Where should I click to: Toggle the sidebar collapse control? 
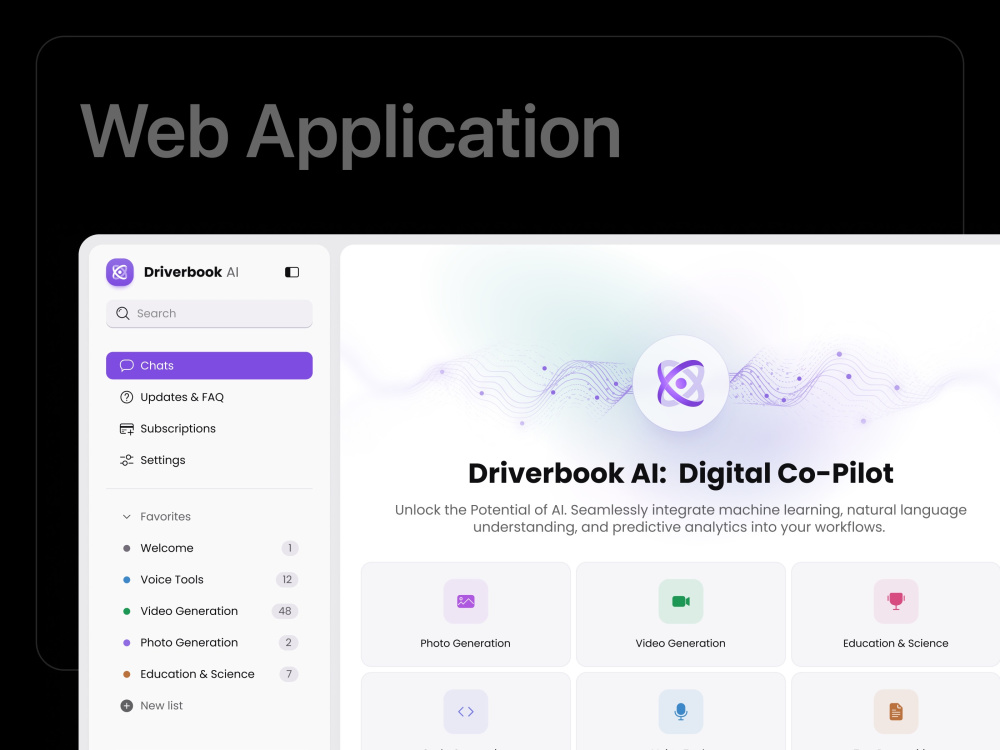click(291, 271)
